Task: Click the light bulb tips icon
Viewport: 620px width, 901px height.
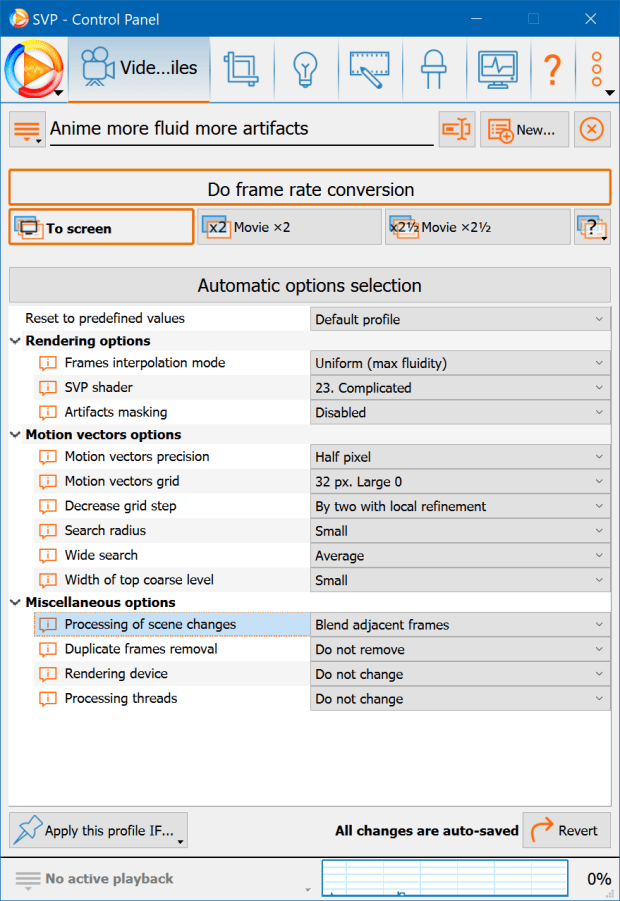Action: click(x=306, y=68)
